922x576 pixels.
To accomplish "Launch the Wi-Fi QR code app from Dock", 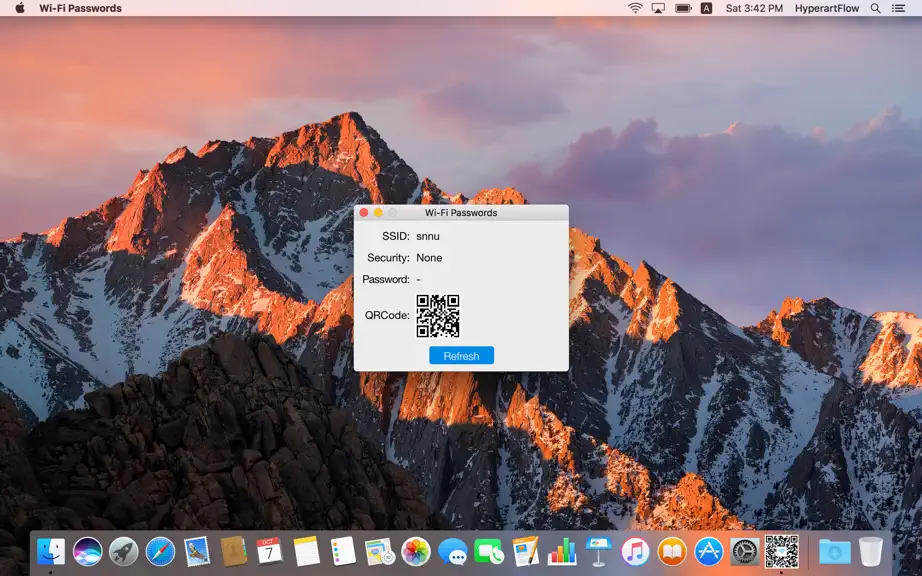I will [x=781, y=551].
